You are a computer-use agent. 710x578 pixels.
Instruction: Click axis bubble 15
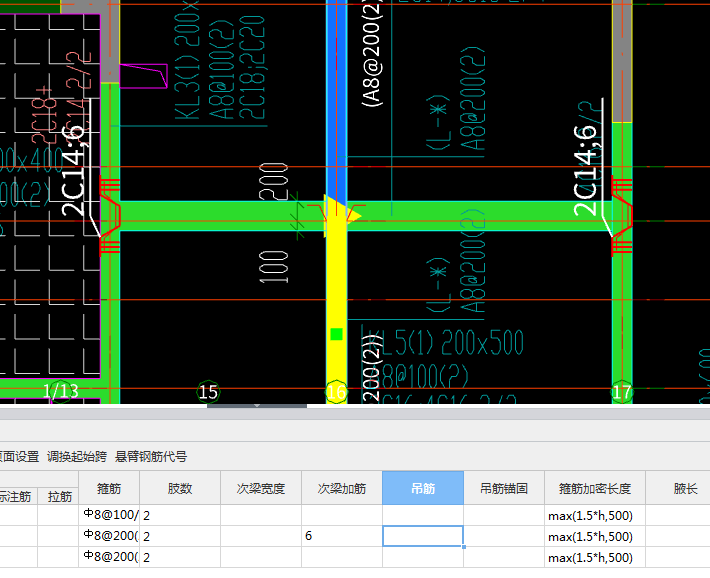[x=208, y=392]
